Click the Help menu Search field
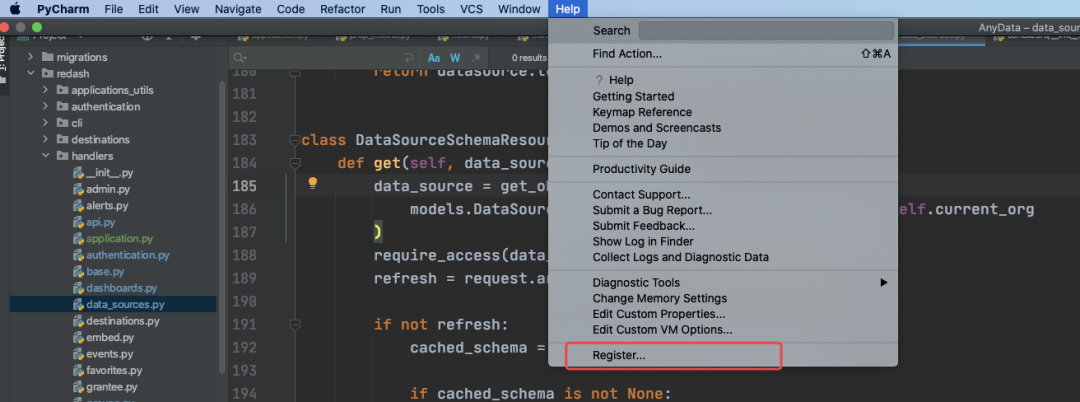The width and height of the screenshot is (1080, 402). point(766,31)
